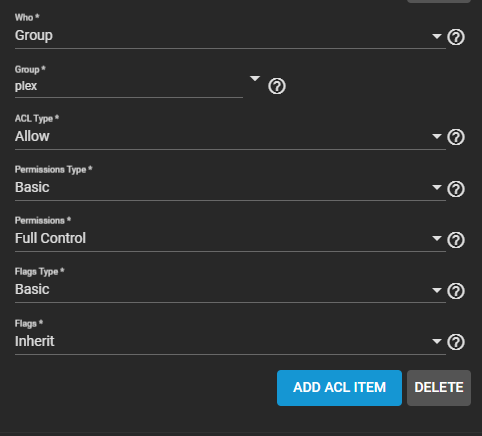482x436 pixels.
Task: Click the Allow value in ACL Type
Action: pyautogui.click(x=32, y=136)
